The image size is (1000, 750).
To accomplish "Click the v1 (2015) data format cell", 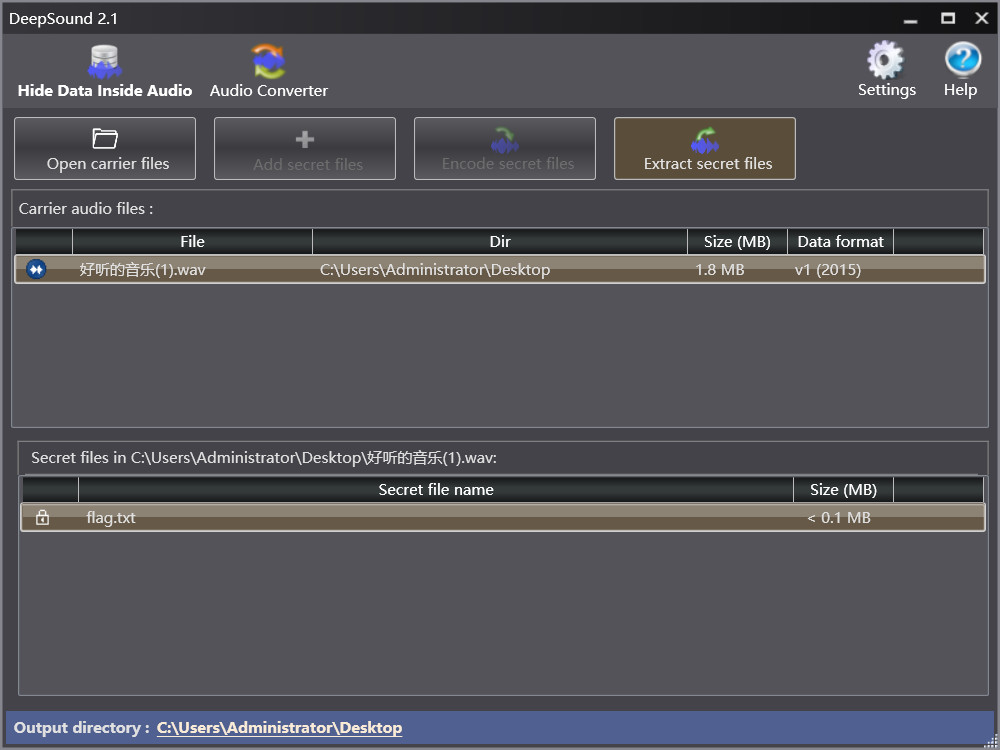I will 828,270.
